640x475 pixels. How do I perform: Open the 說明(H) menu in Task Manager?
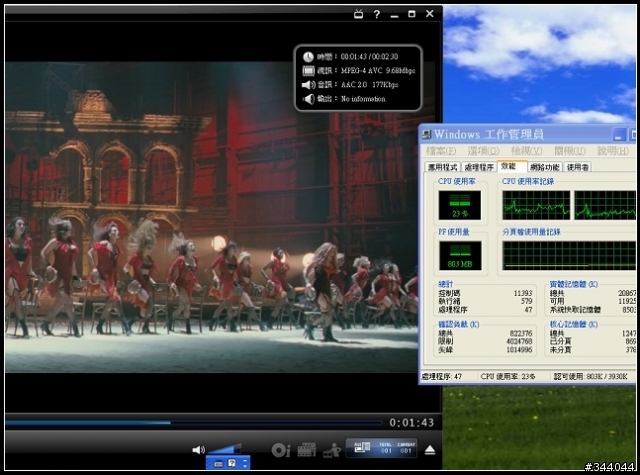click(x=613, y=151)
